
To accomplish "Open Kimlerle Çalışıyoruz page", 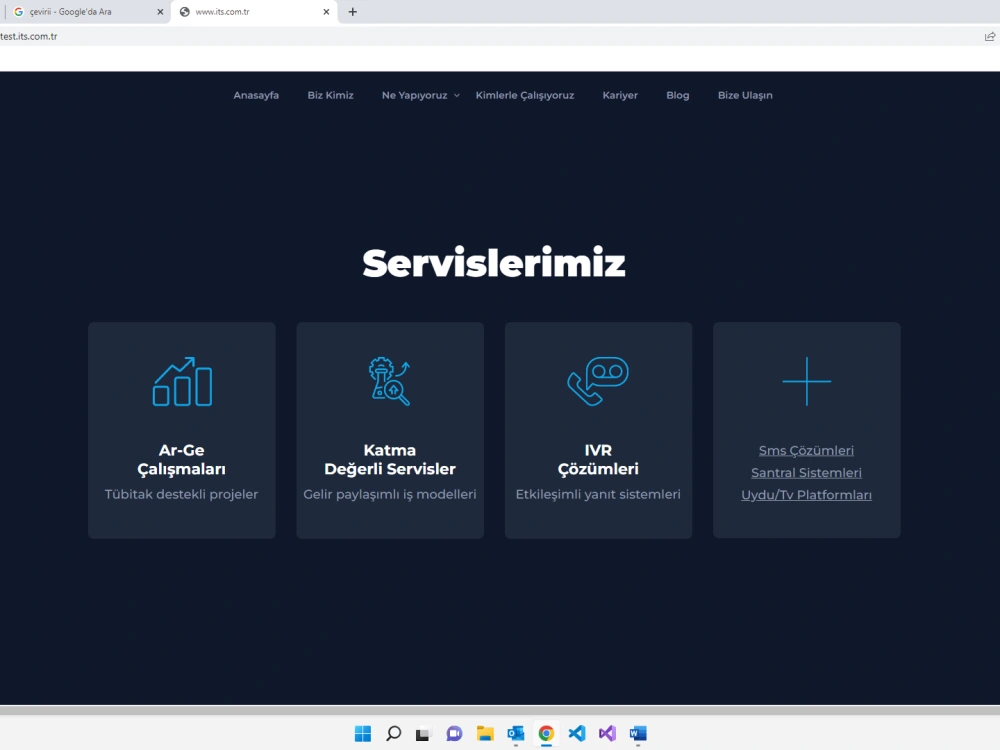I will point(525,95).
